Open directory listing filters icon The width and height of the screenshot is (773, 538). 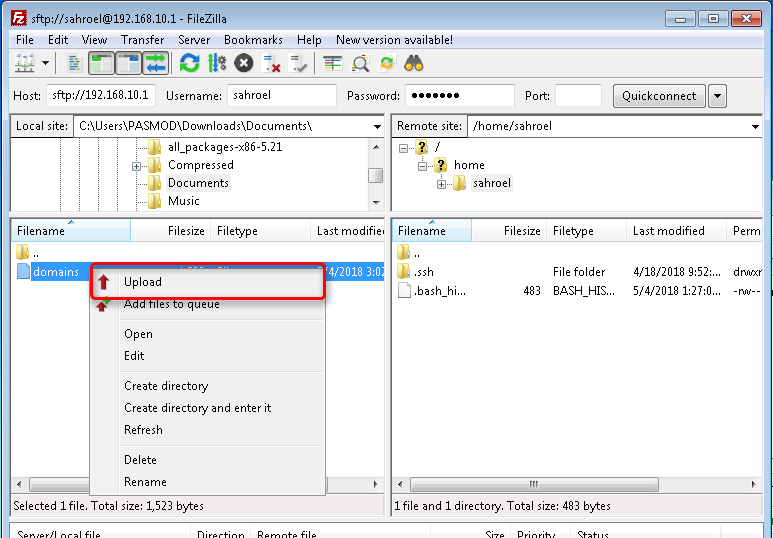[x=333, y=63]
